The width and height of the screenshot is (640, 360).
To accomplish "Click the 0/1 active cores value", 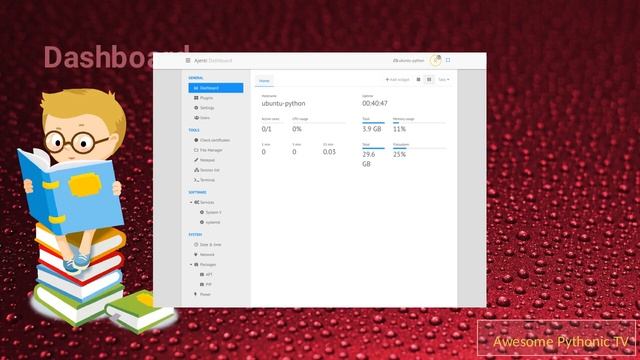I will [x=267, y=129].
